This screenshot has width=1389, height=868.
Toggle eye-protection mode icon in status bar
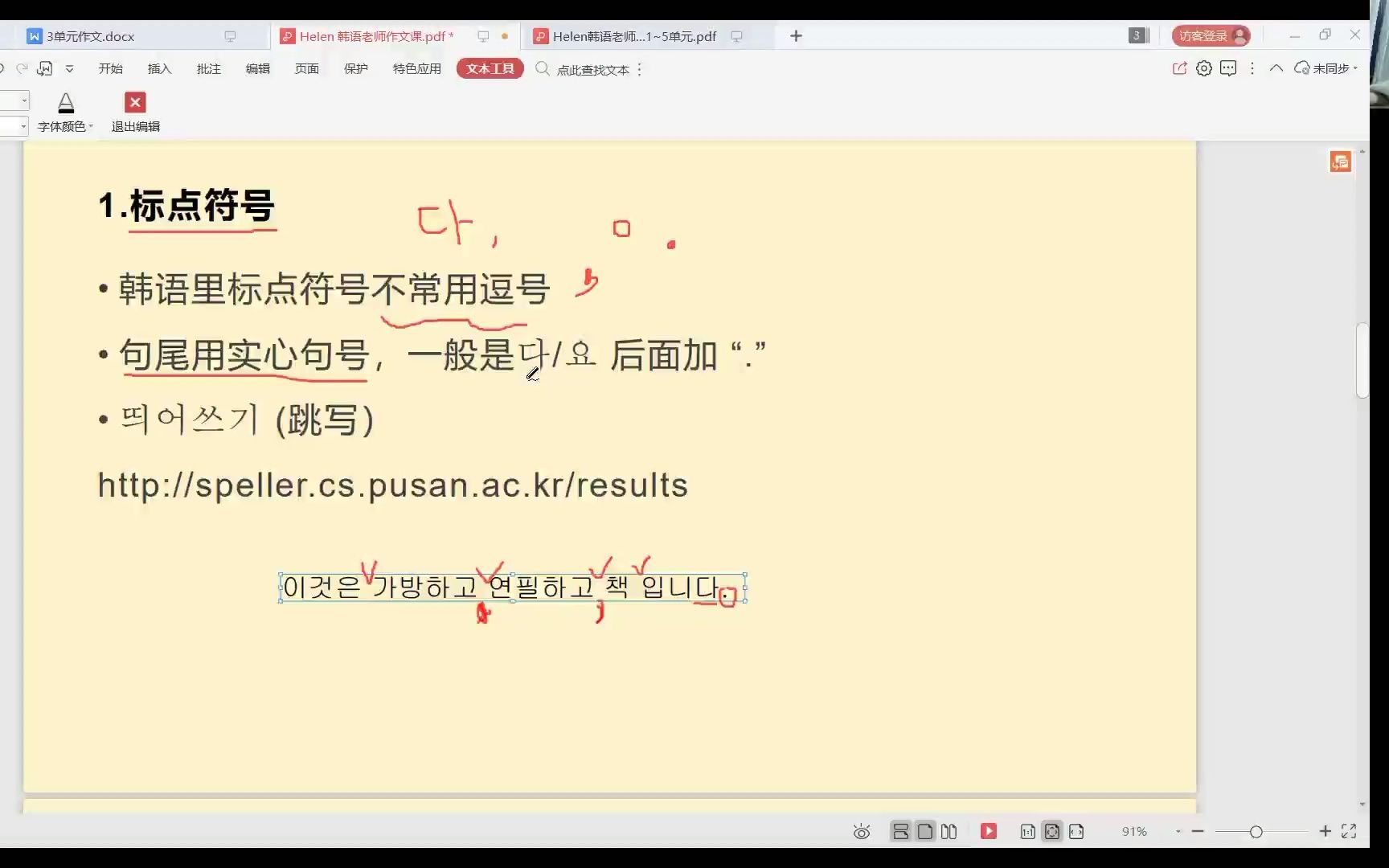point(861,832)
